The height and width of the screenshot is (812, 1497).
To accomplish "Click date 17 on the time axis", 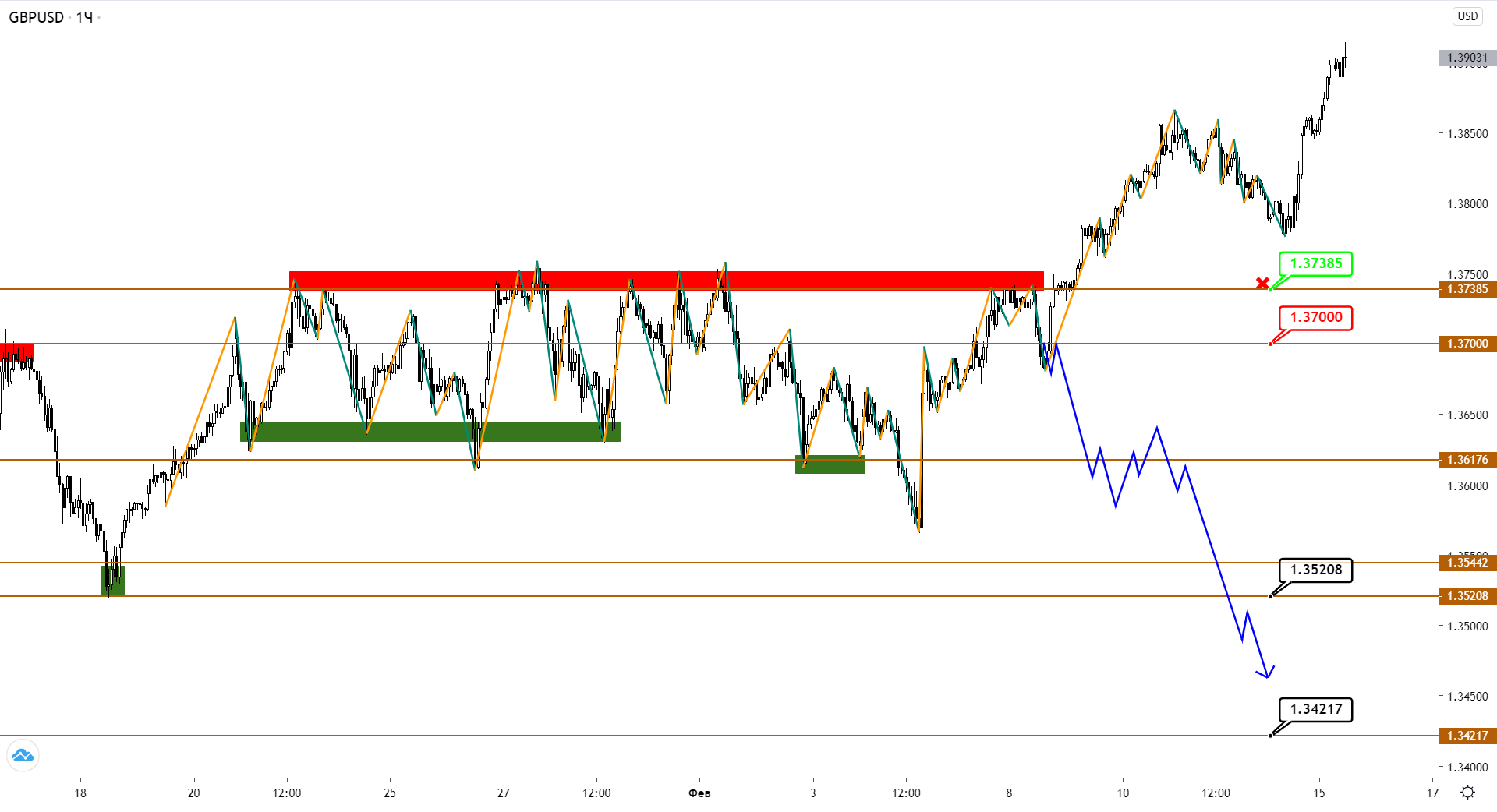I will pyautogui.click(x=1432, y=793).
